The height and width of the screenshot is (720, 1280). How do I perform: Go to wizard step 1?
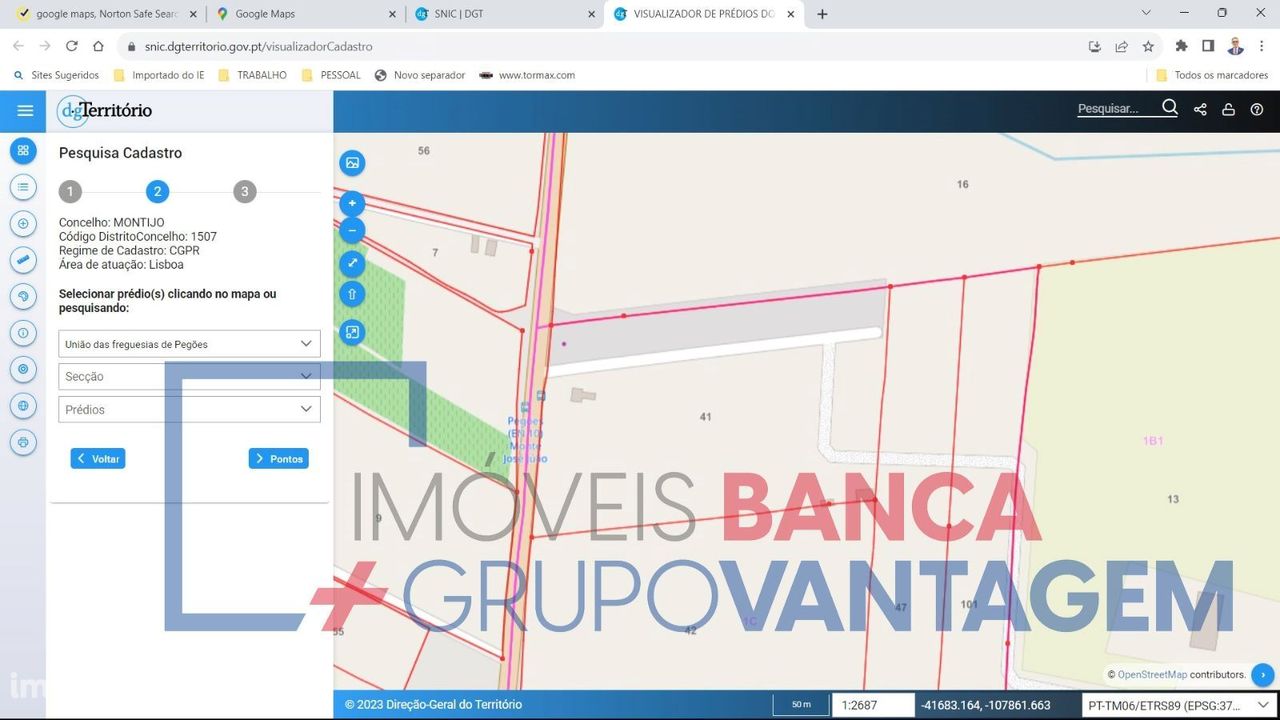[x=70, y=192]
